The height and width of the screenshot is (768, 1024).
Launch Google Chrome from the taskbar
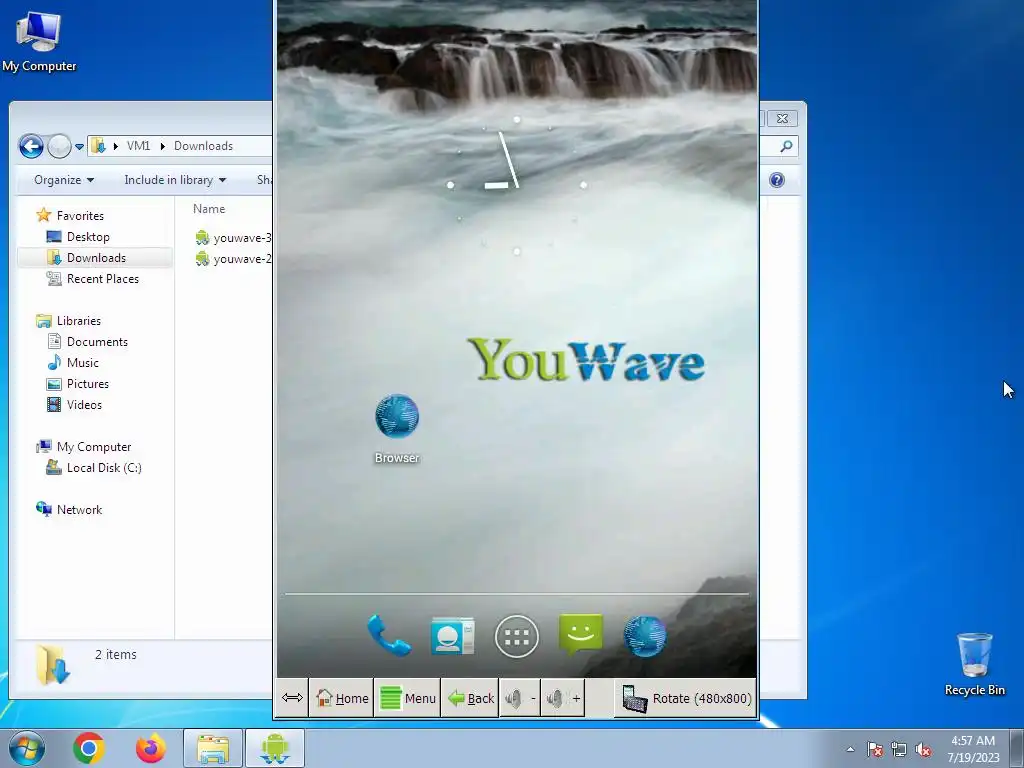click(89, 748)
